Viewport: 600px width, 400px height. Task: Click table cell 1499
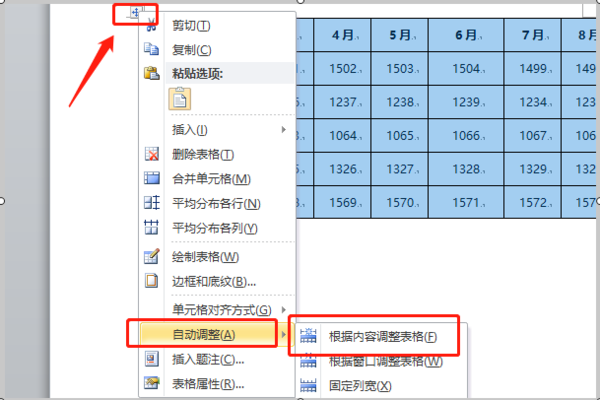pos(533,69)
